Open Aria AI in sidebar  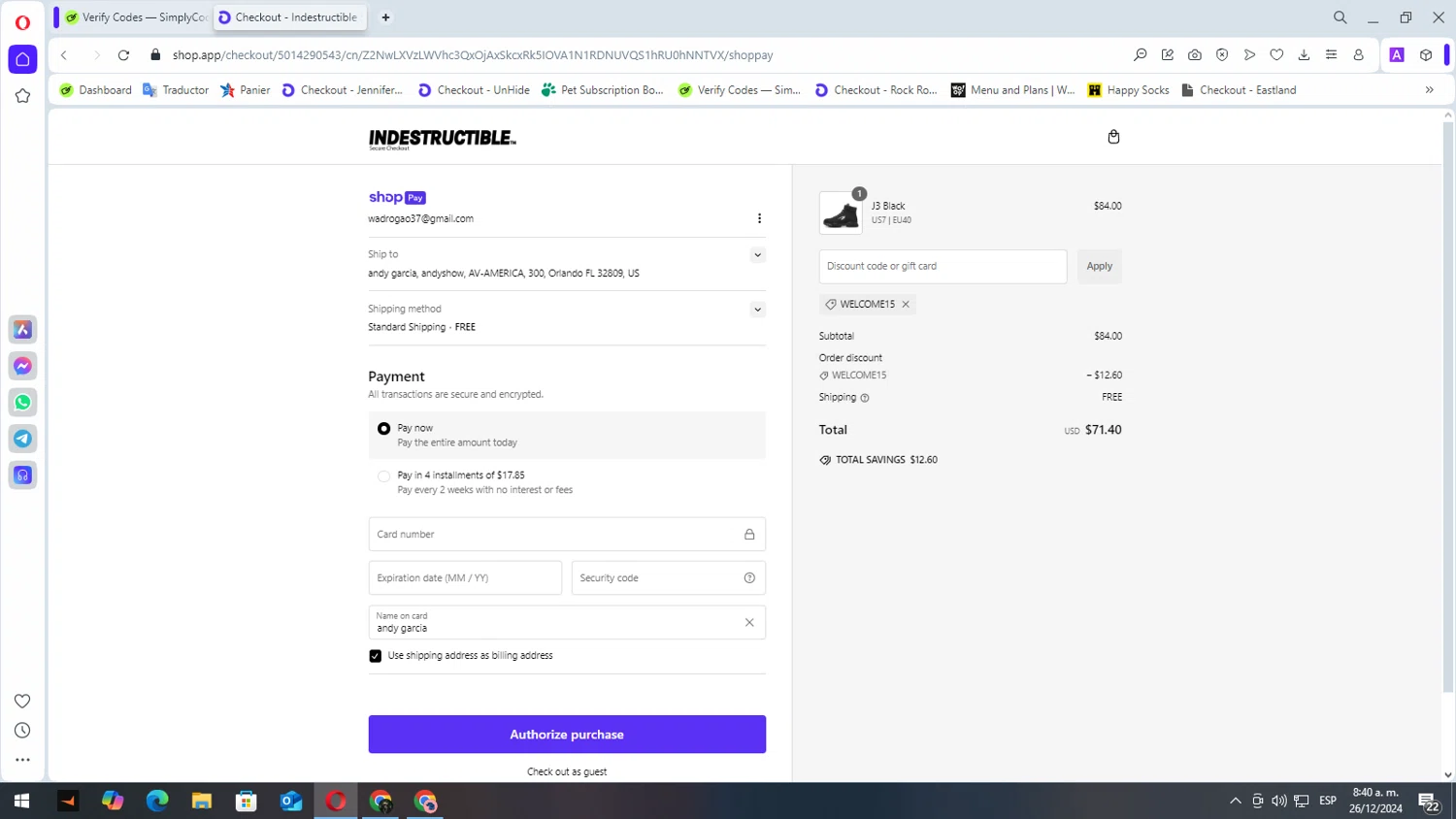pos(22,330)
